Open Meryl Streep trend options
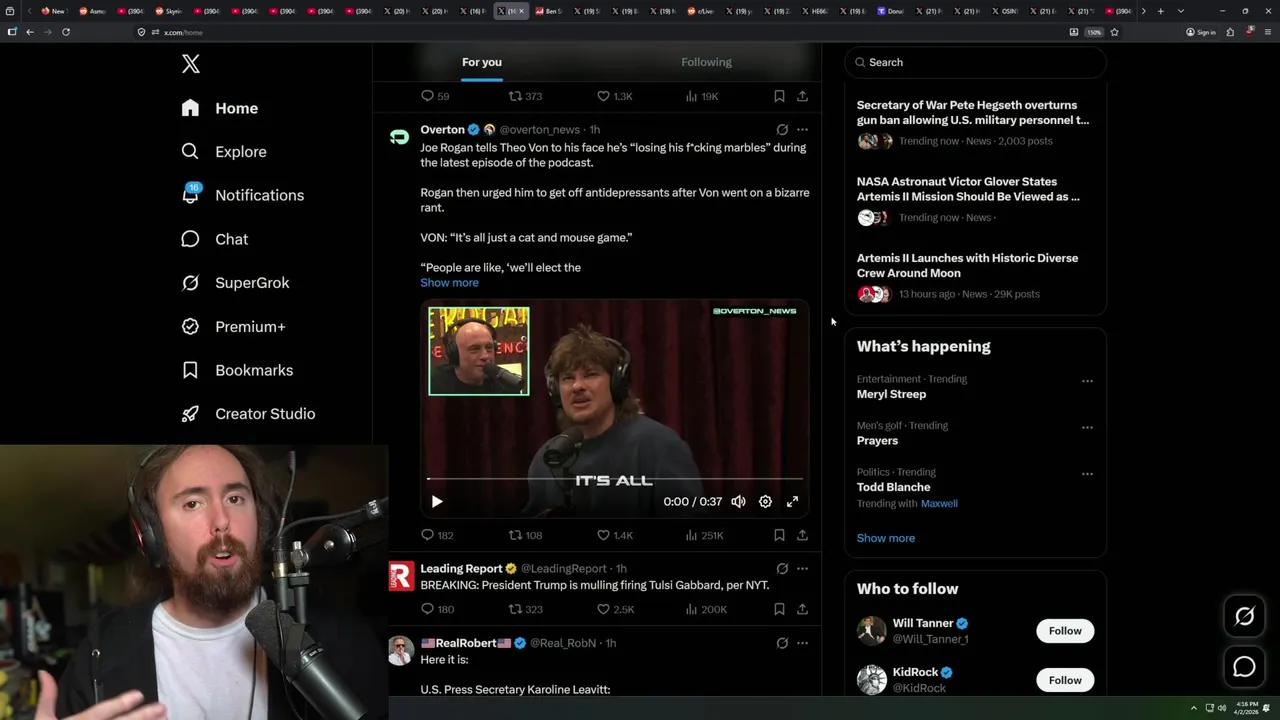 pos(1087,381)
